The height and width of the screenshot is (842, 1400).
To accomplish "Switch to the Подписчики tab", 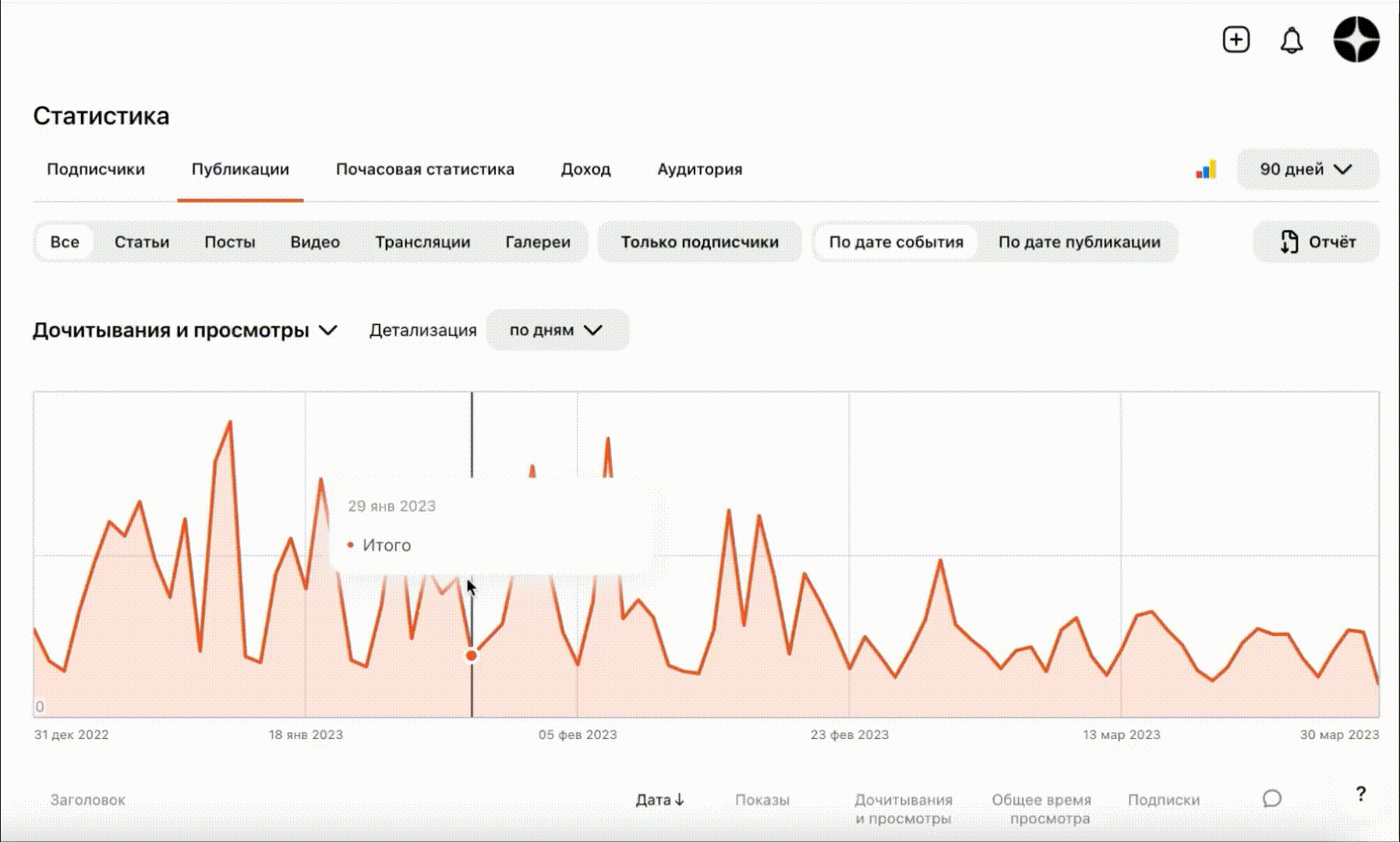I will [x=96, y=169].
